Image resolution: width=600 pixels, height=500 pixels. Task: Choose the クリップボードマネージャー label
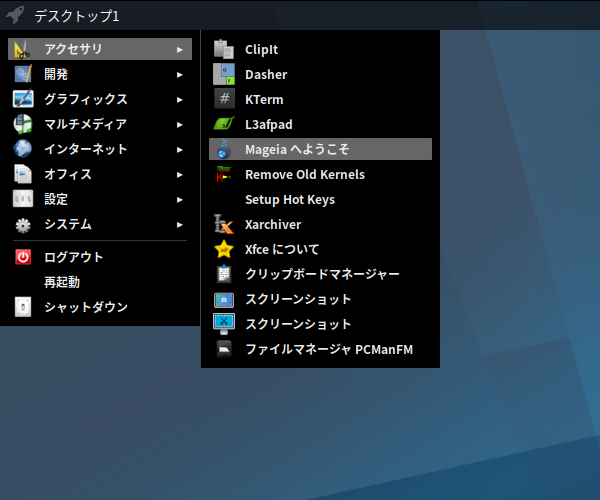(322, 274)
